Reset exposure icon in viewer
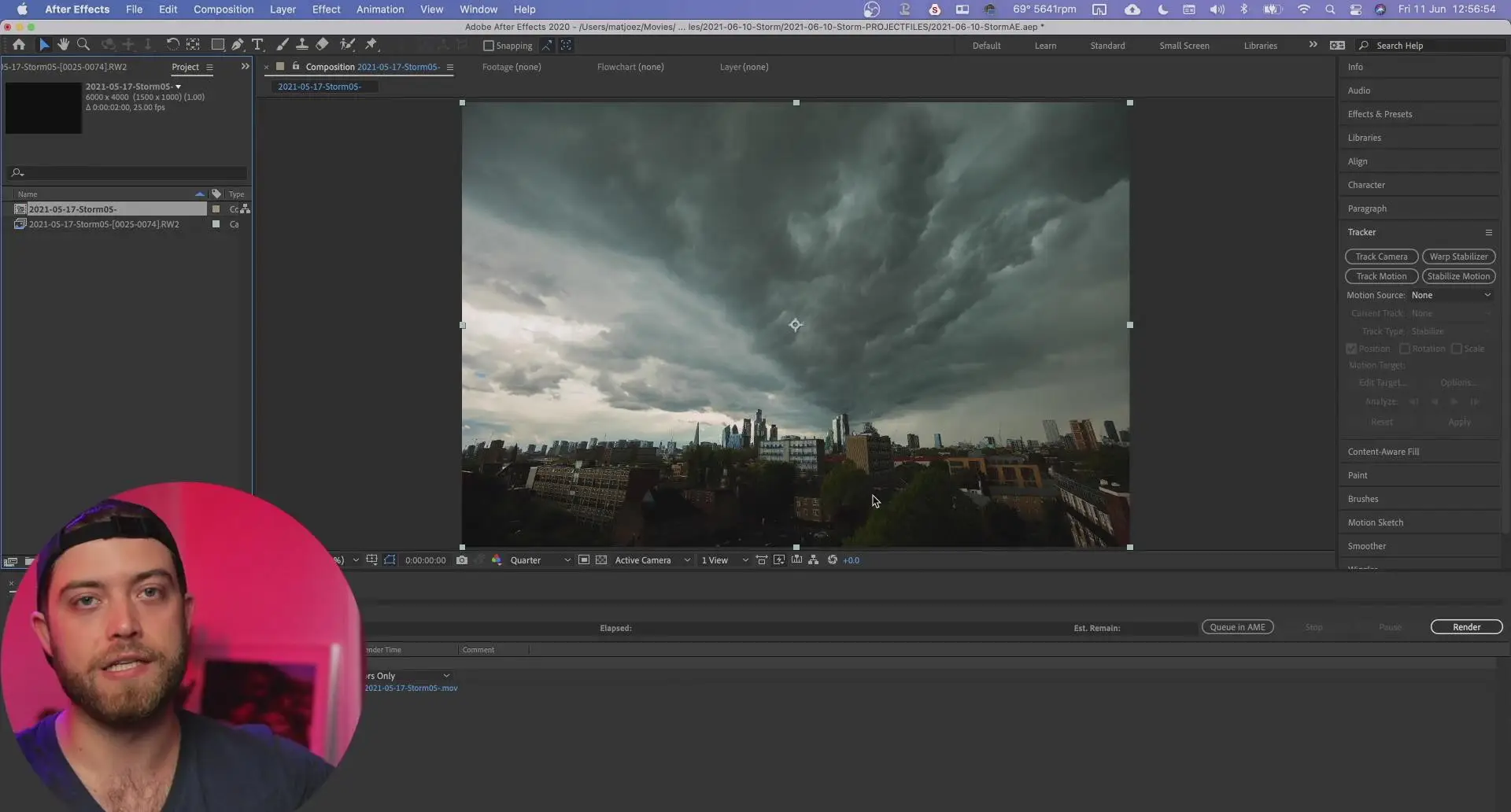The width and height of the screenshot is (1511, 812). coord(832,560)
